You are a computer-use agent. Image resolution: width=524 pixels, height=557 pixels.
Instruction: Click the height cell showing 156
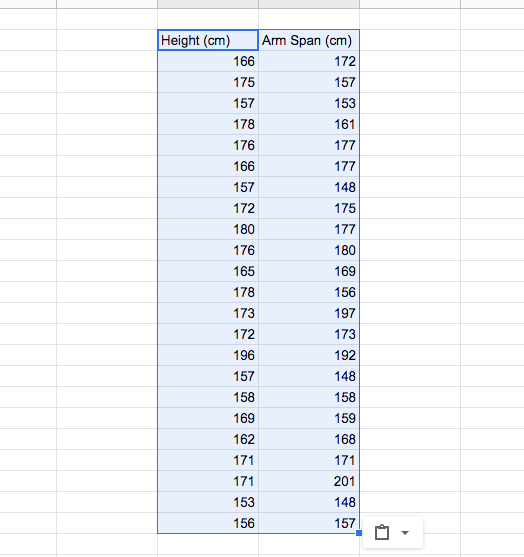(x=208, y=523)
